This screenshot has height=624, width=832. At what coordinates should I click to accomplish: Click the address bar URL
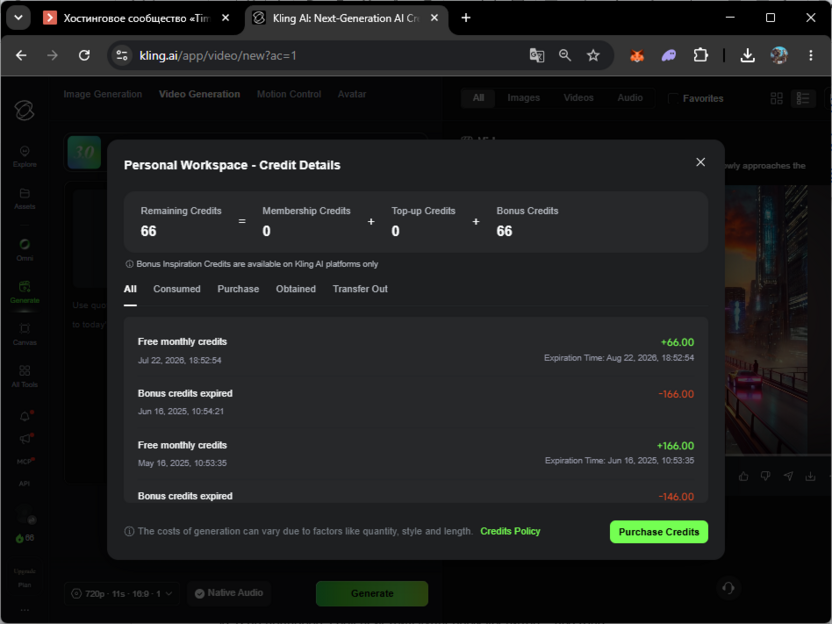click(218, 55)
